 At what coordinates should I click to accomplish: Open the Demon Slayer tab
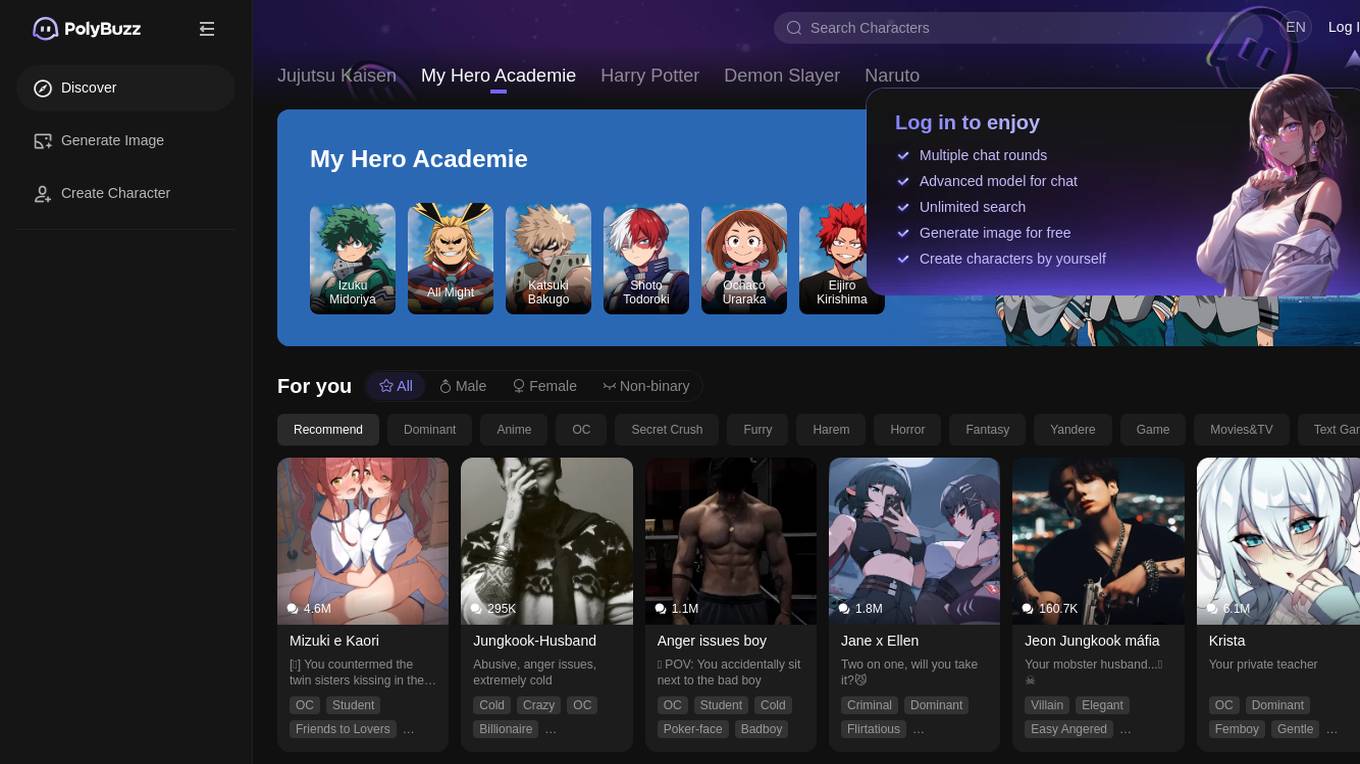point(782,76)
